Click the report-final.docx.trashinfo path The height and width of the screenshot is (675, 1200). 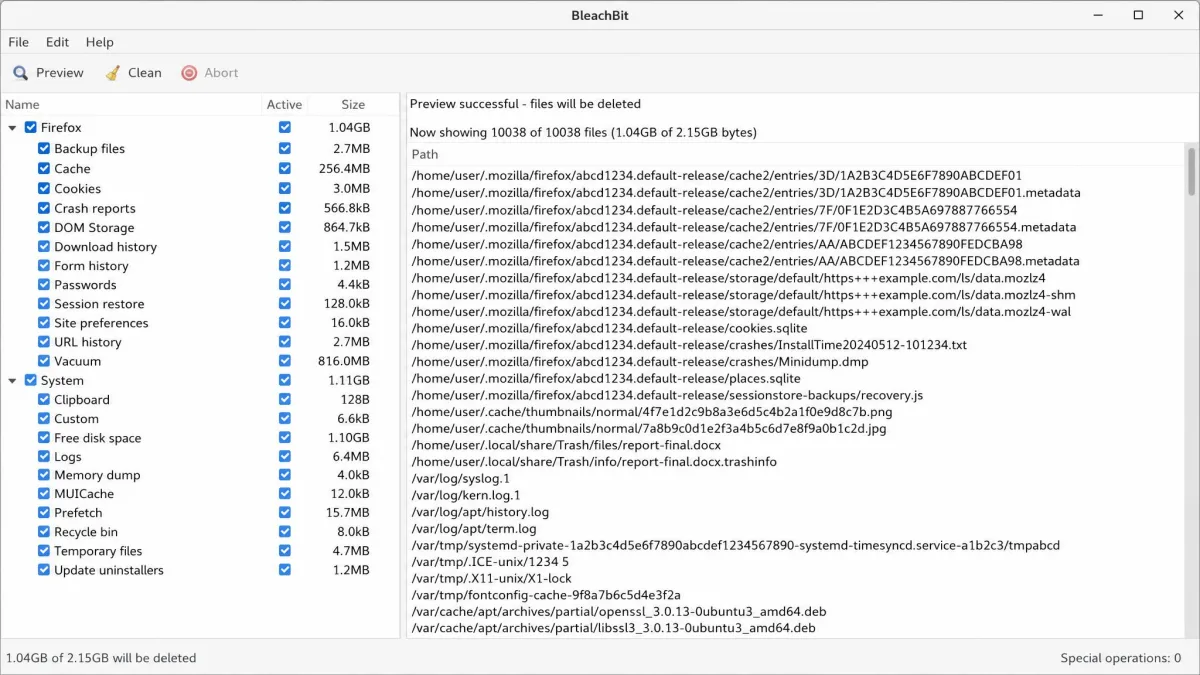click(594, 462)
